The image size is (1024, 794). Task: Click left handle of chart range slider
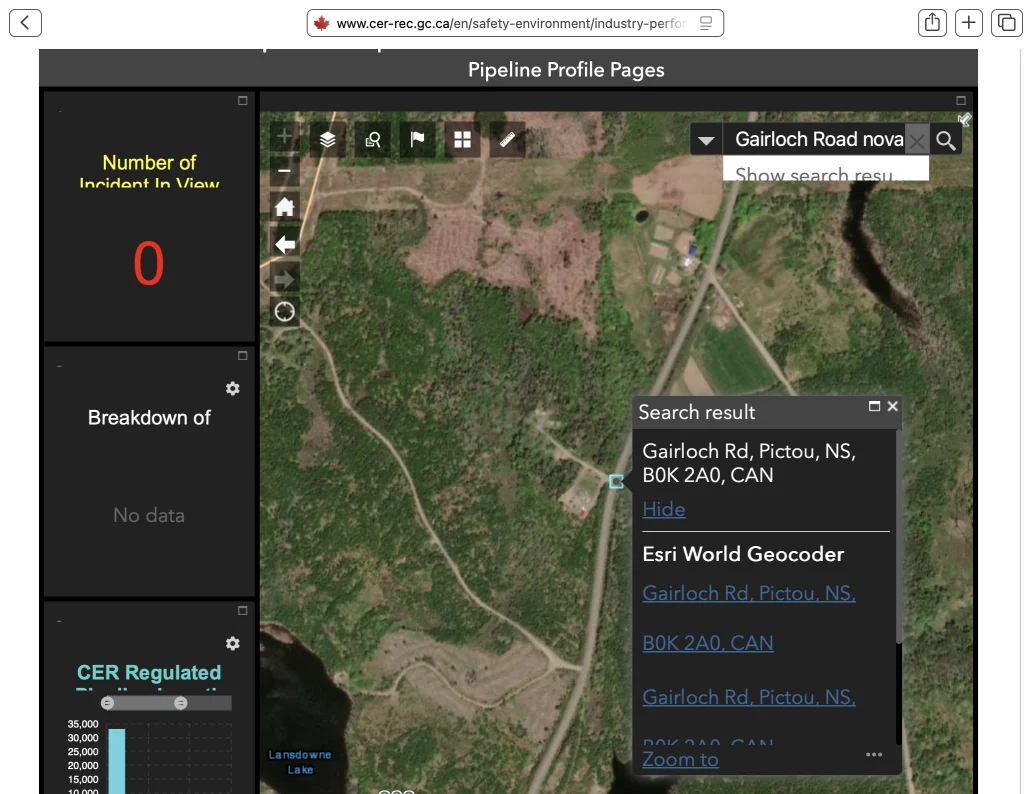point(108,703)
